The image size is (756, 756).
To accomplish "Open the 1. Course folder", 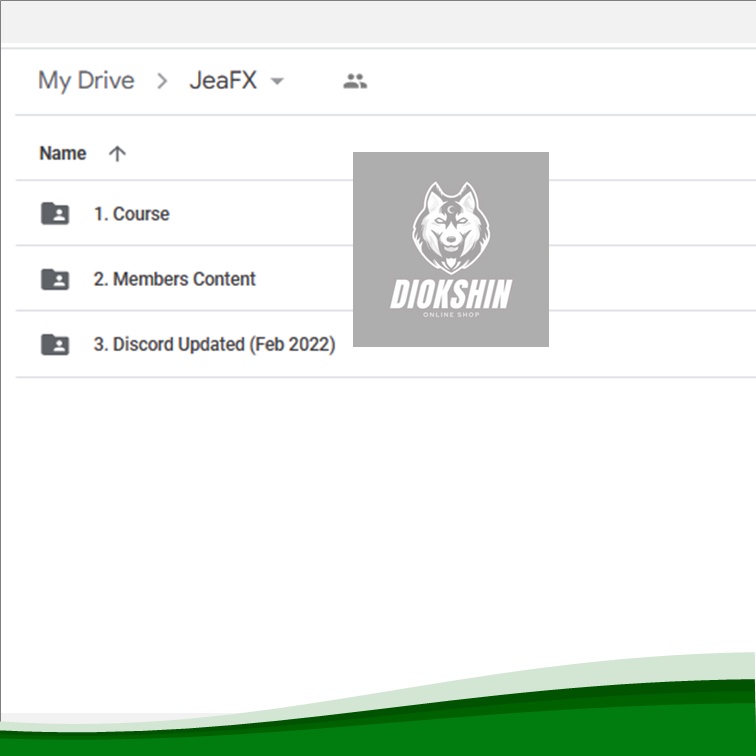I will 132,214.
